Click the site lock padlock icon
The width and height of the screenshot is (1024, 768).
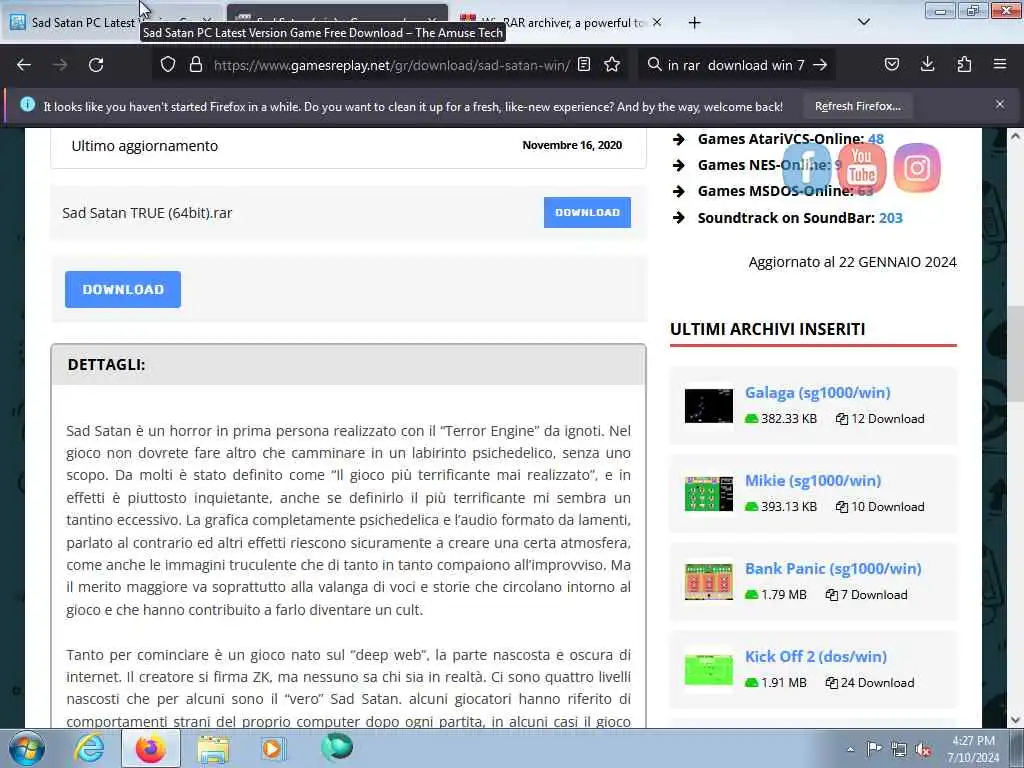tap(195, 65)
